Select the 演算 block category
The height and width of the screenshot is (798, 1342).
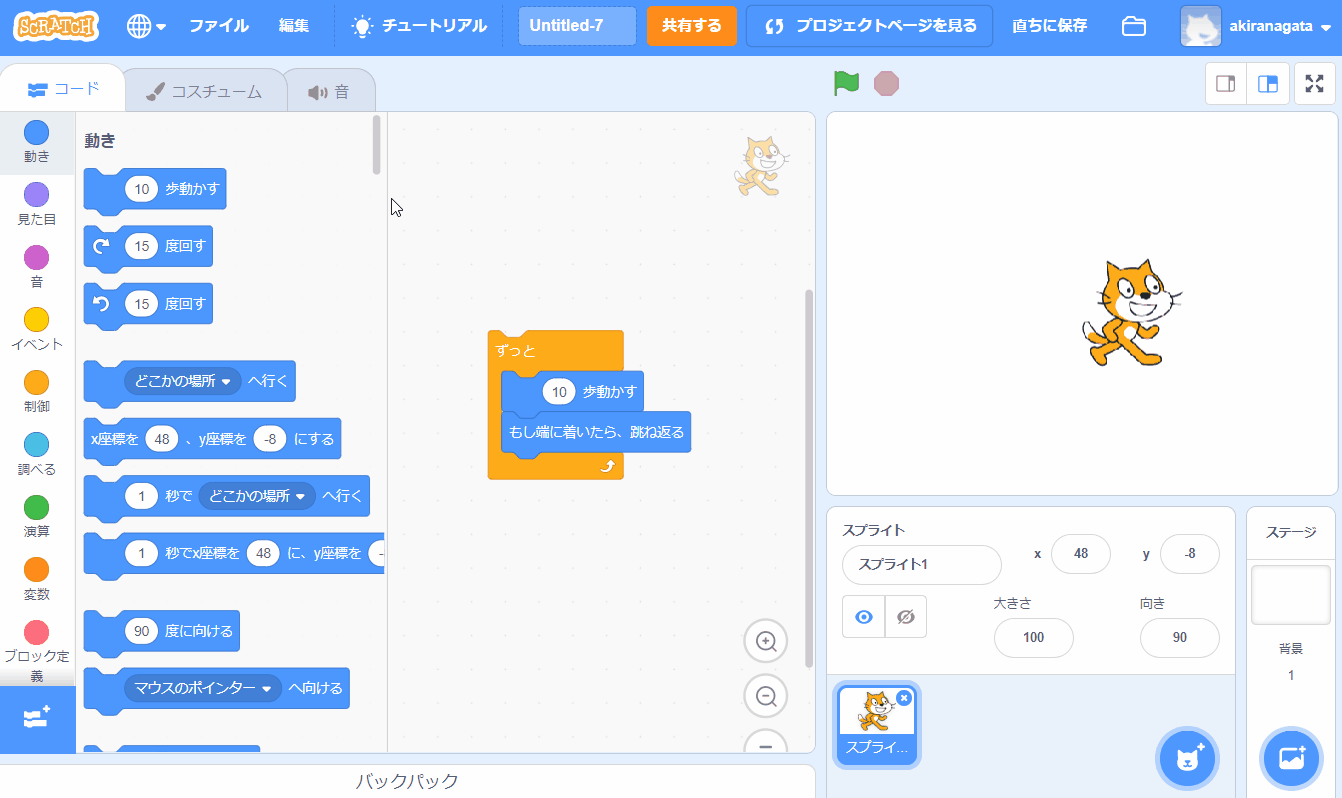pyautogui.click(x=37, y=517)
